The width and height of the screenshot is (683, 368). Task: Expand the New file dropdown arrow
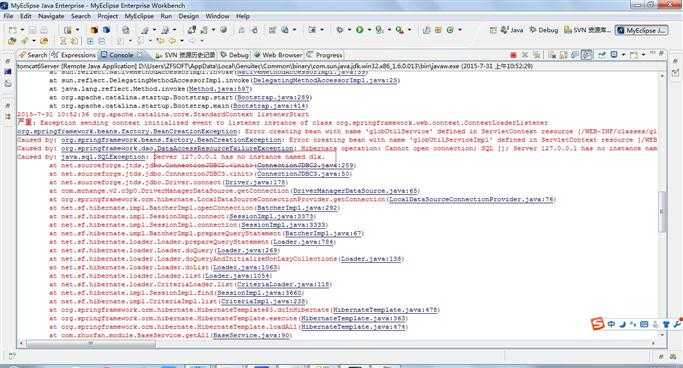(22, 30)
